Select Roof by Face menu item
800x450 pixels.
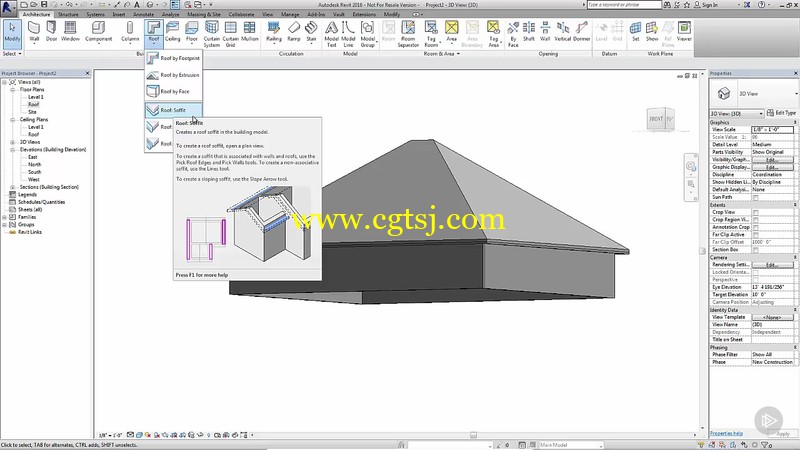[x=173, y=91]
